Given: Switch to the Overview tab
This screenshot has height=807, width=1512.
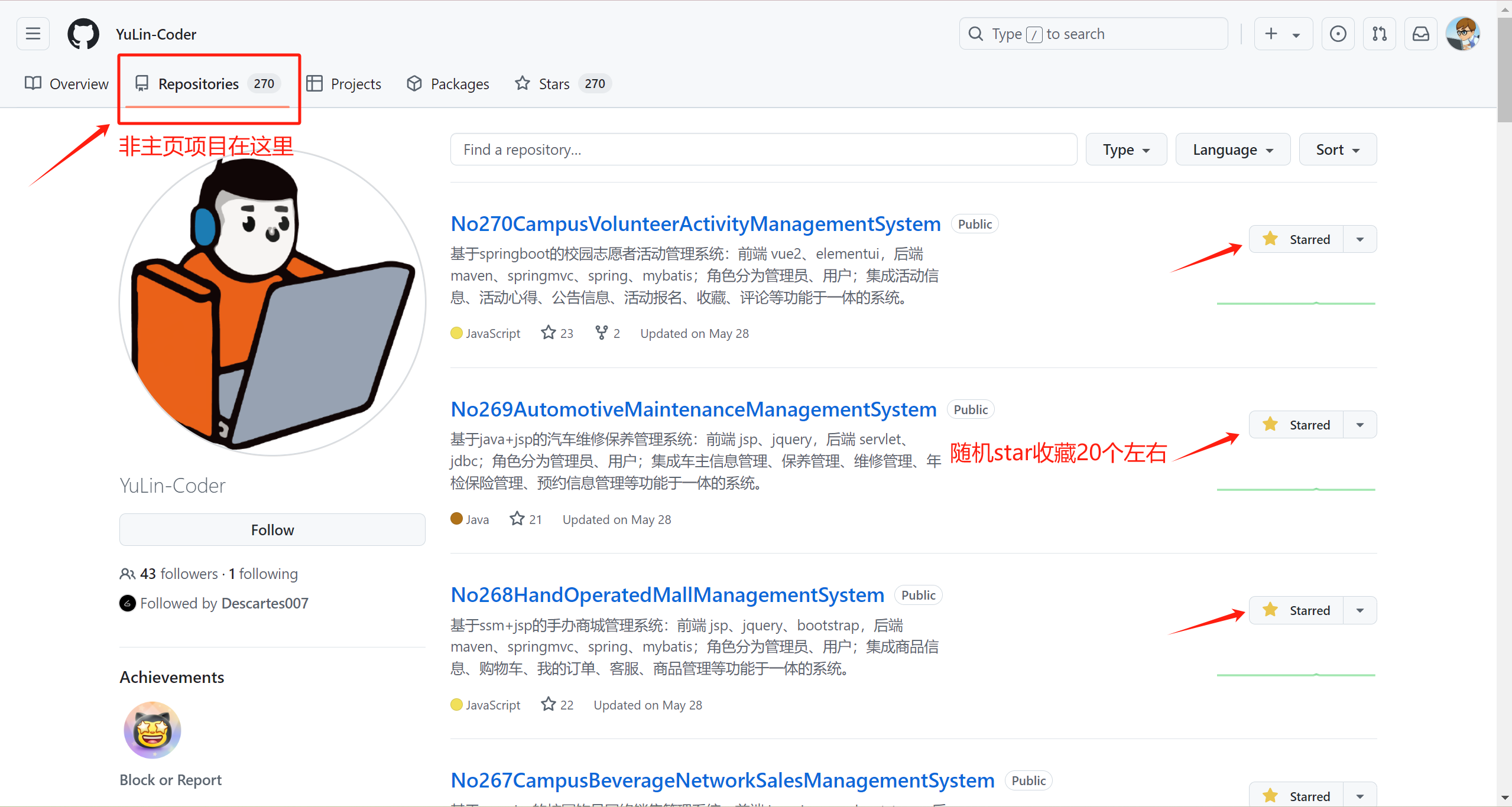Looking at the screenshot, I should pos(67,84).
